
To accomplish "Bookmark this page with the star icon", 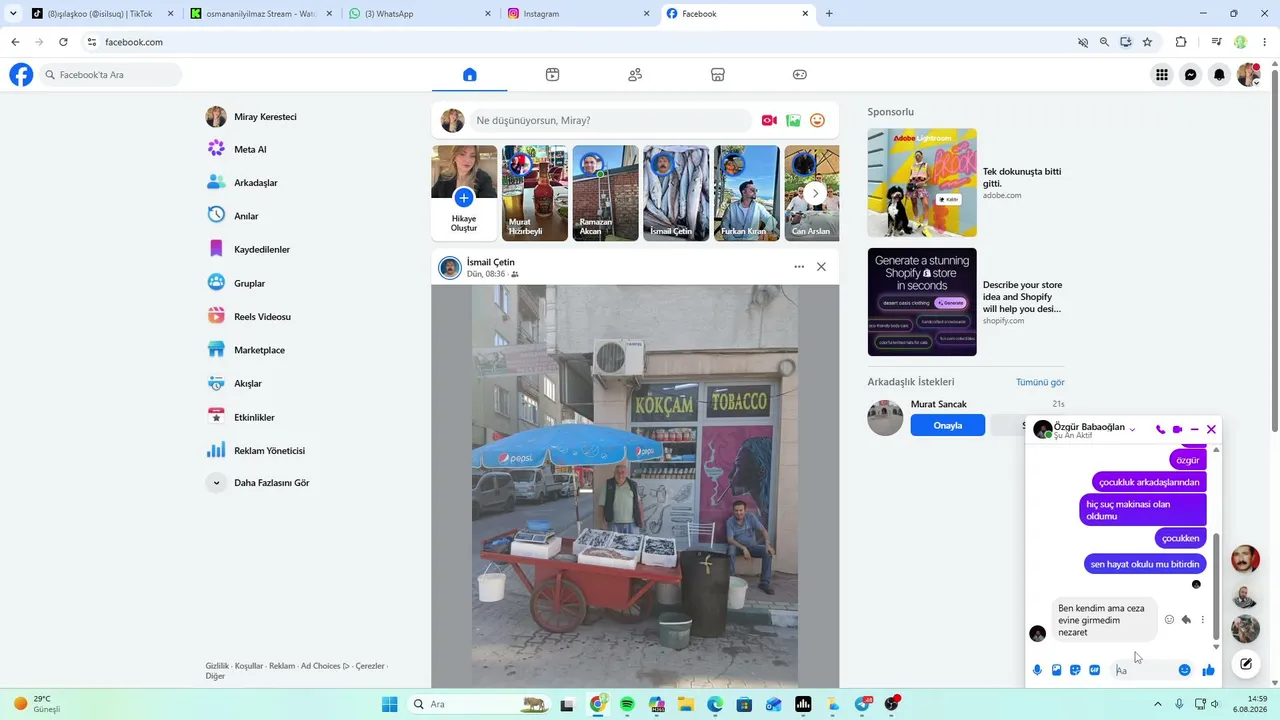I will click(x=1147, y=42).
